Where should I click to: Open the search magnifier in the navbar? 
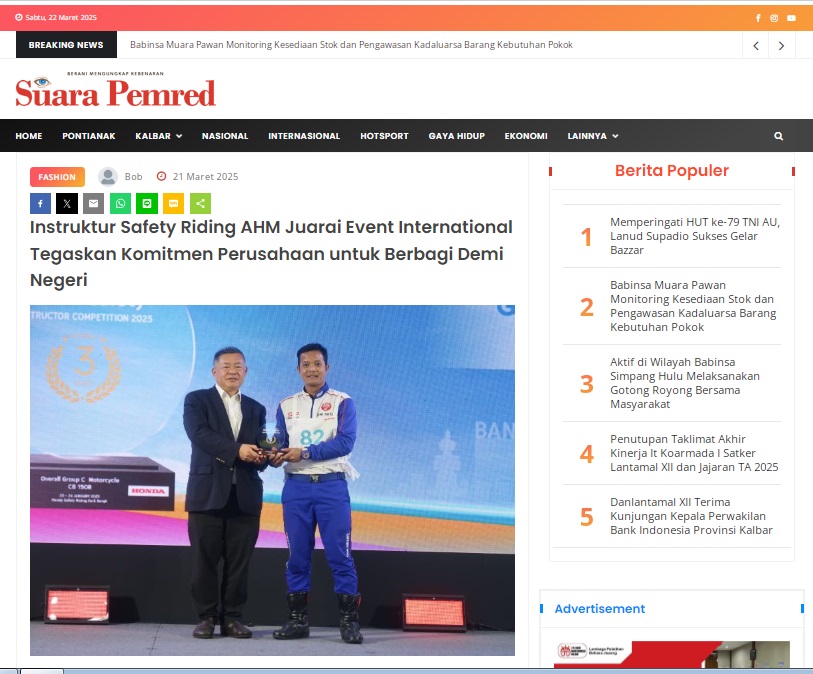[778, 136]
